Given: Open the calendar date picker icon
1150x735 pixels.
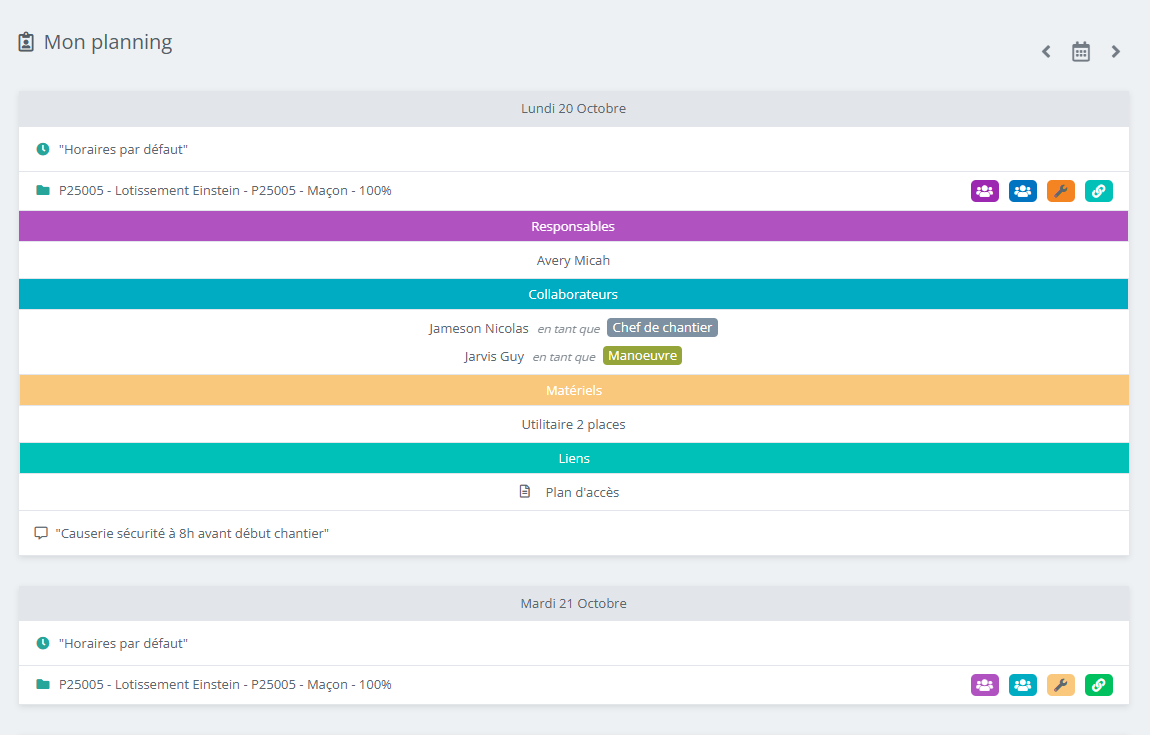Looking at the screenshot, I should coord(1081,52).
